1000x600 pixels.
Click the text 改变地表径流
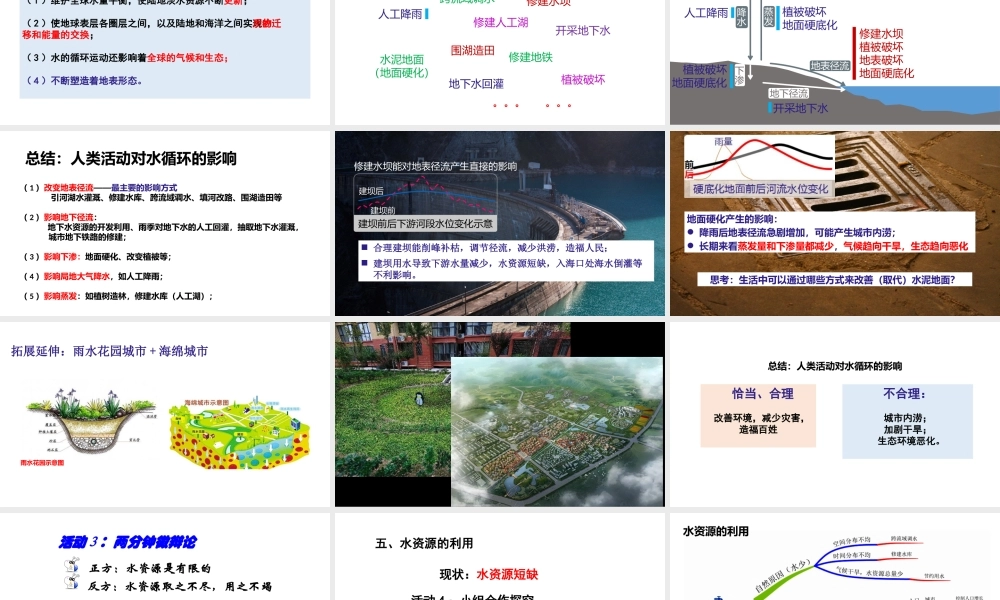click(x=68, y=187)
